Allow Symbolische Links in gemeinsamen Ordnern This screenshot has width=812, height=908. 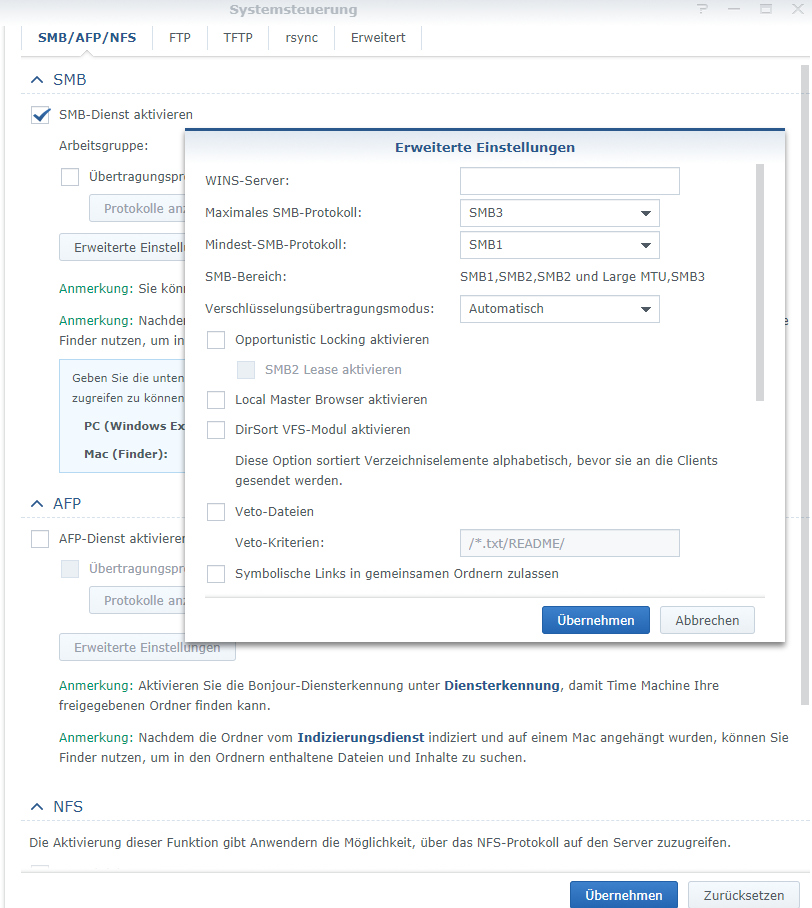(x=216, y=574)
